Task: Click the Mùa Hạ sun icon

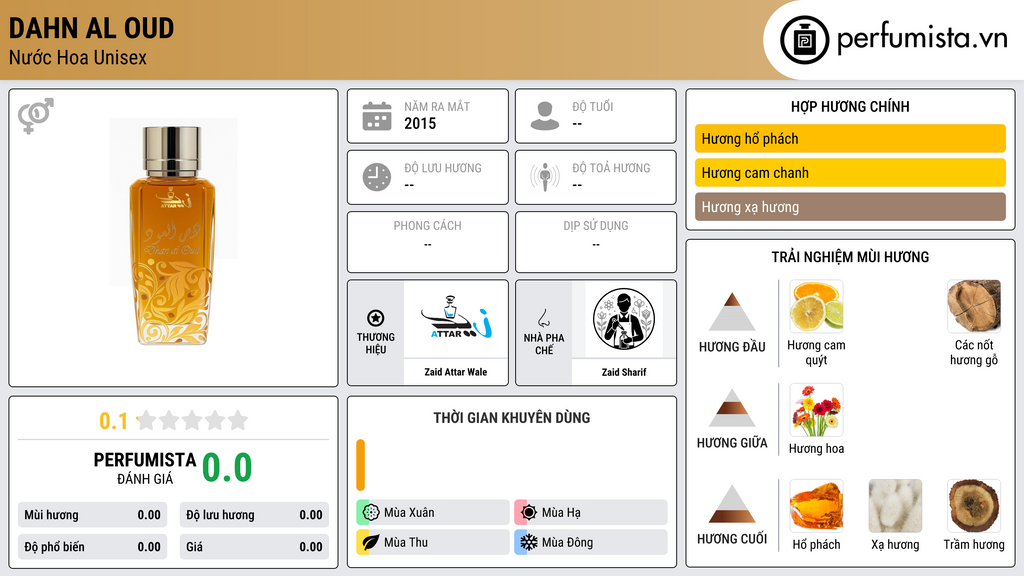Action: point(529,513)
